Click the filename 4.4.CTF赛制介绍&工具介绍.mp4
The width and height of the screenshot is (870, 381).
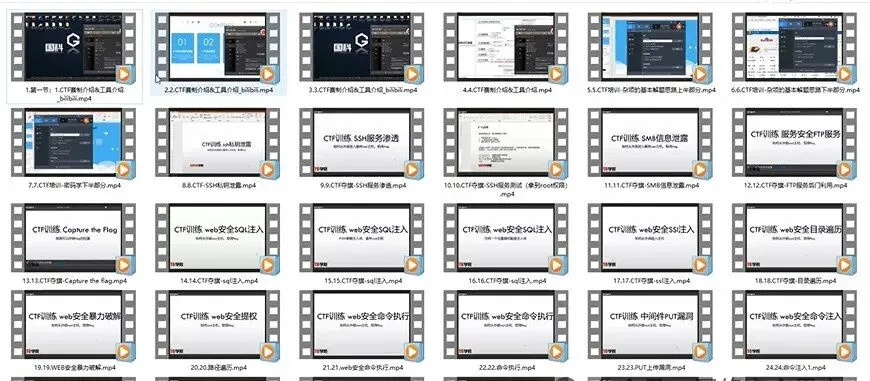506,89
